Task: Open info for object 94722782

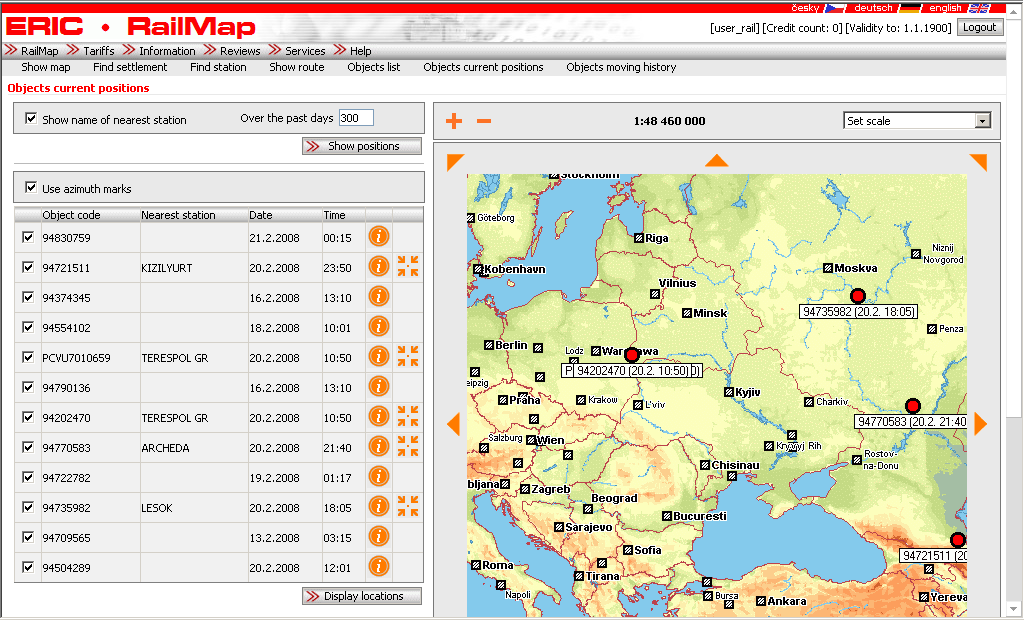Action: (379, 477)
